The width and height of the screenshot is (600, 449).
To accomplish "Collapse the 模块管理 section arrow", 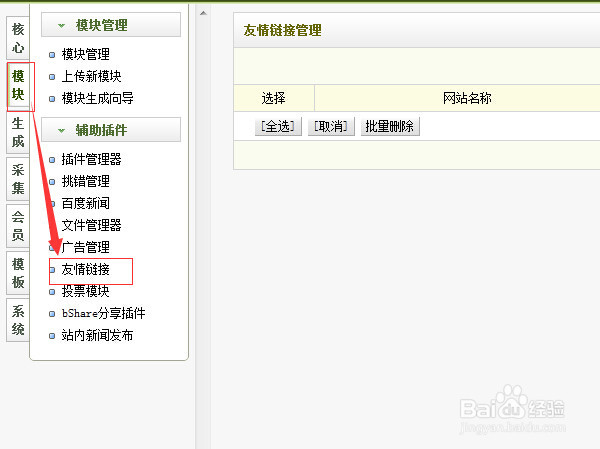I will pos(61,26).
